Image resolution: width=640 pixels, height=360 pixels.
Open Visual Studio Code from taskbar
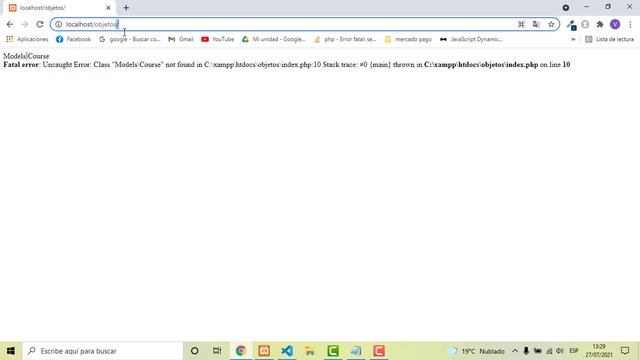pos(287,351)
